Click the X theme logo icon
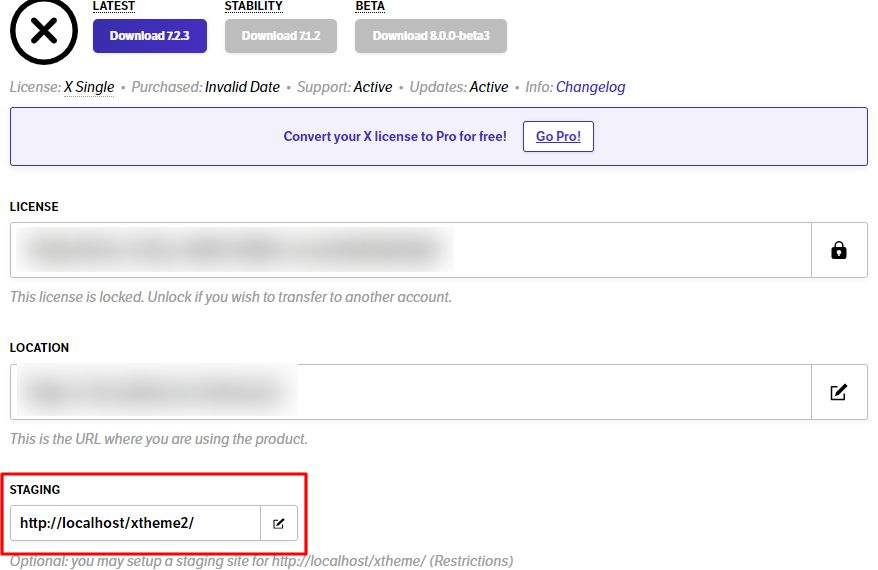878x570 pixels. pos(44,31)
